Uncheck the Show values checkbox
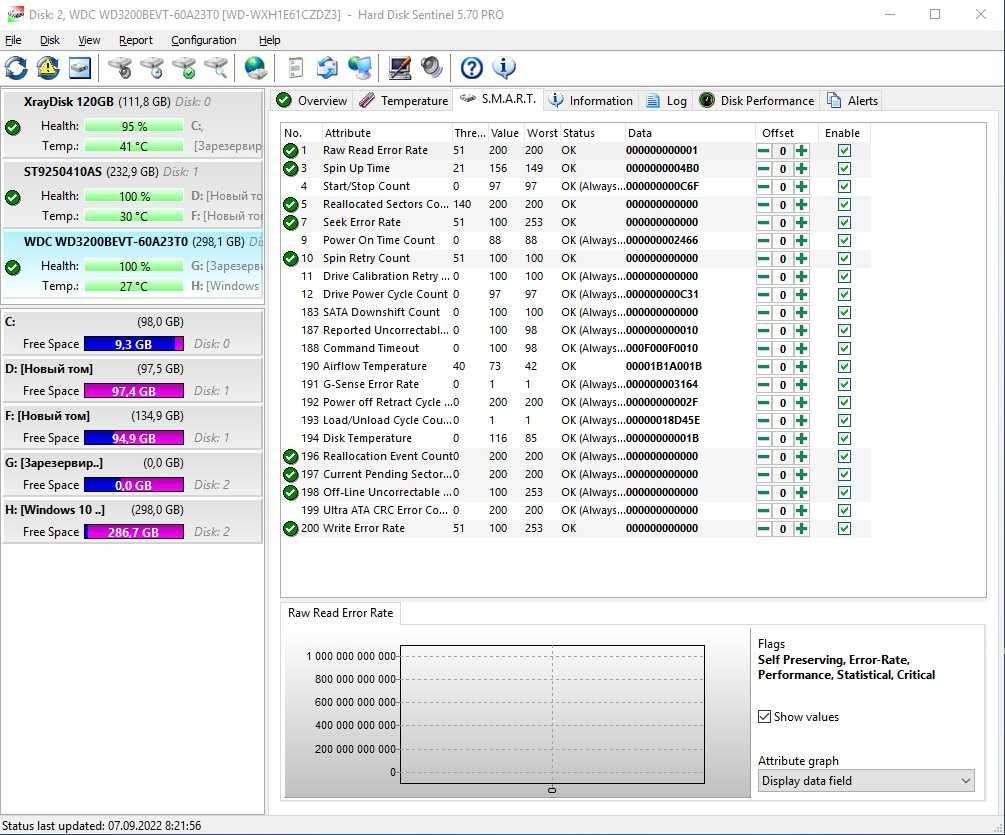The width and height of the screenshot is (1005, 835). [764, 716]
